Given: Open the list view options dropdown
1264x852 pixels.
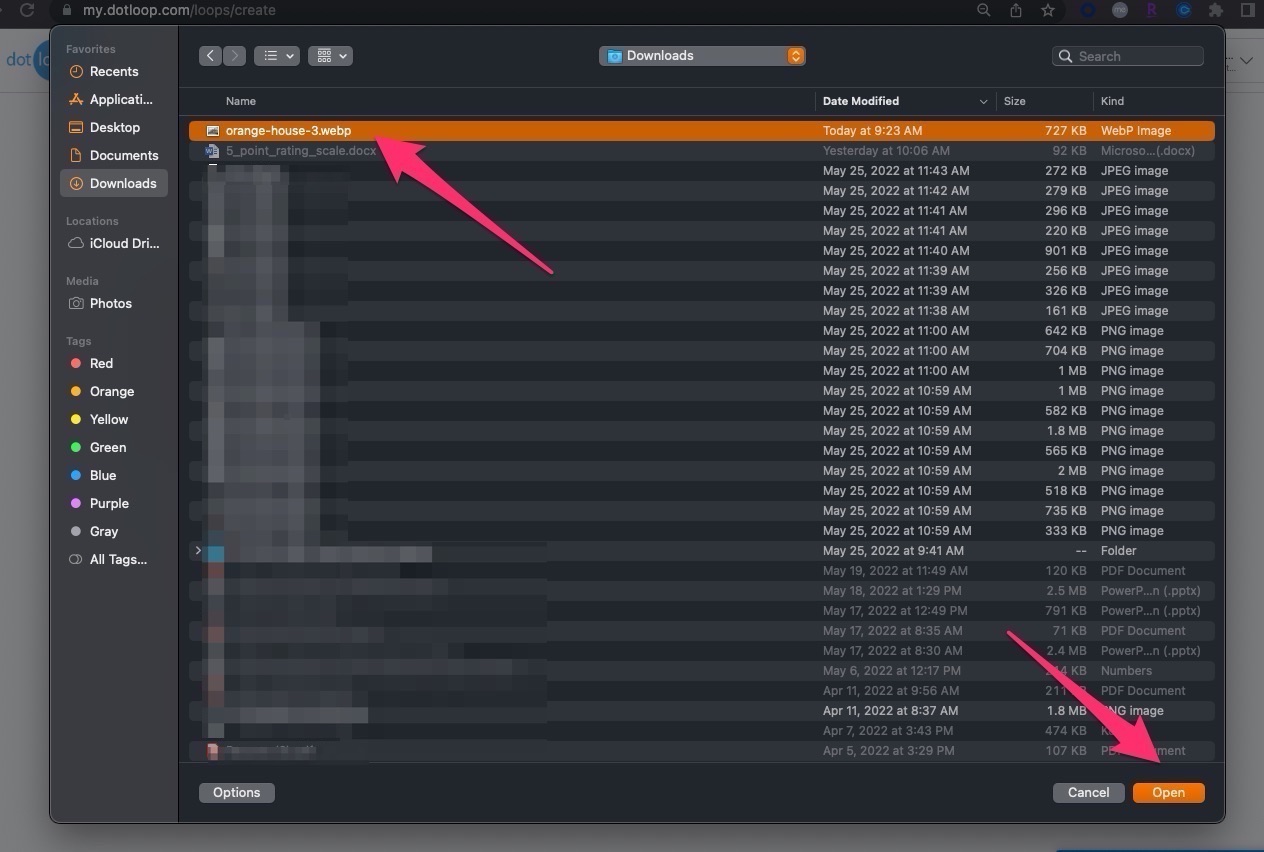Looking at the screenshot, I should coord(276,56).
